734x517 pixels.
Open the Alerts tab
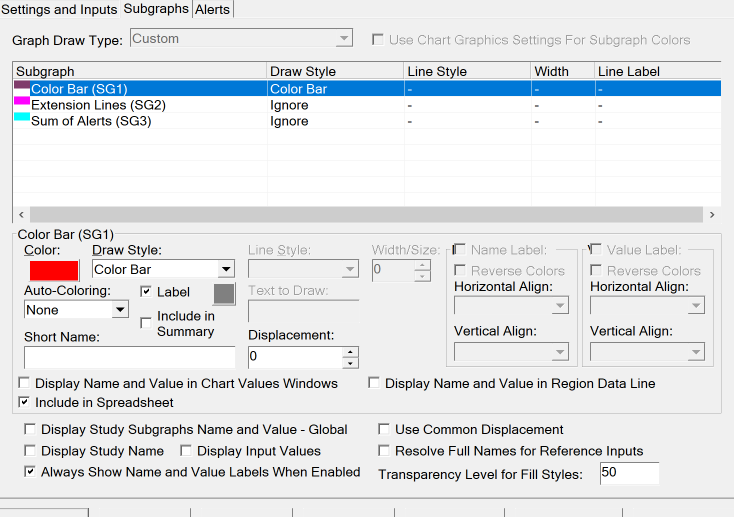click(212, 9)
